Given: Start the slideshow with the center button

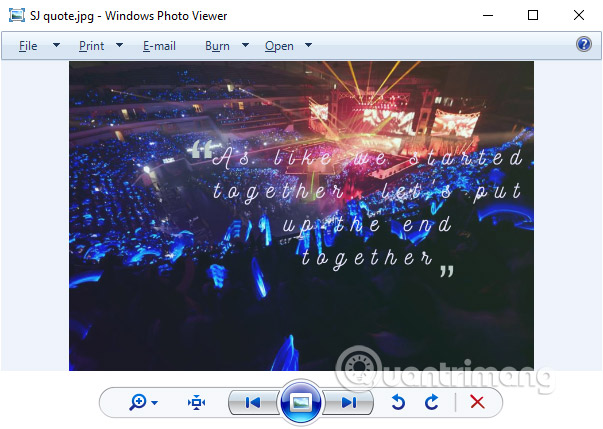Looking at the screenshot, I should click(301, 402).
